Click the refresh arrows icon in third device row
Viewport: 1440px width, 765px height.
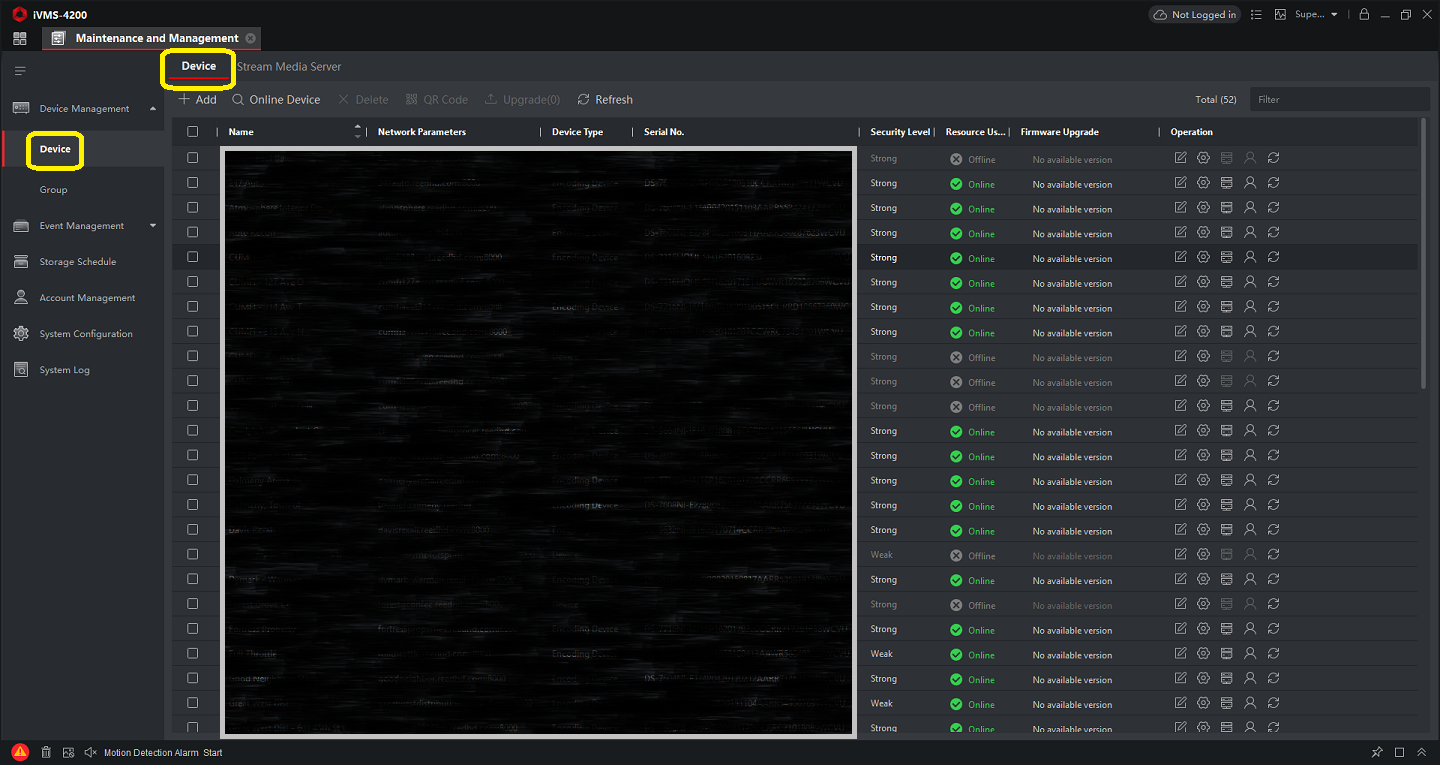tap(1273, 208)
